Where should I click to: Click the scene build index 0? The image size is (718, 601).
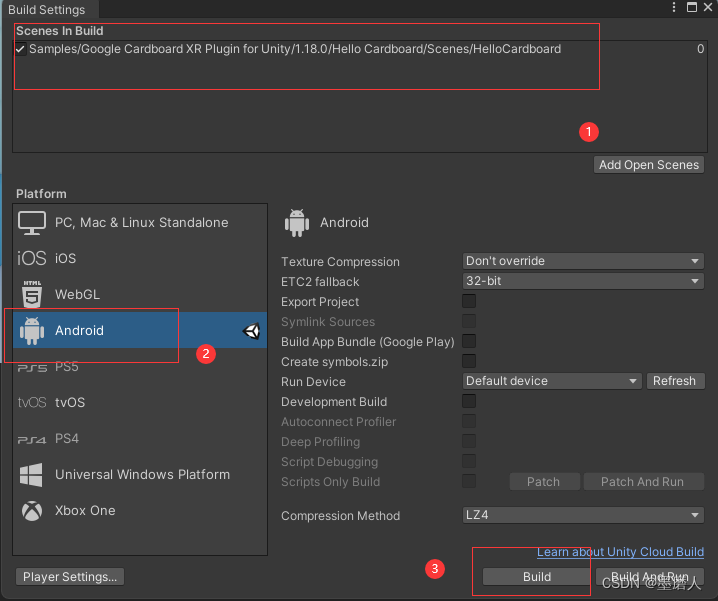(x=700, y=49)
